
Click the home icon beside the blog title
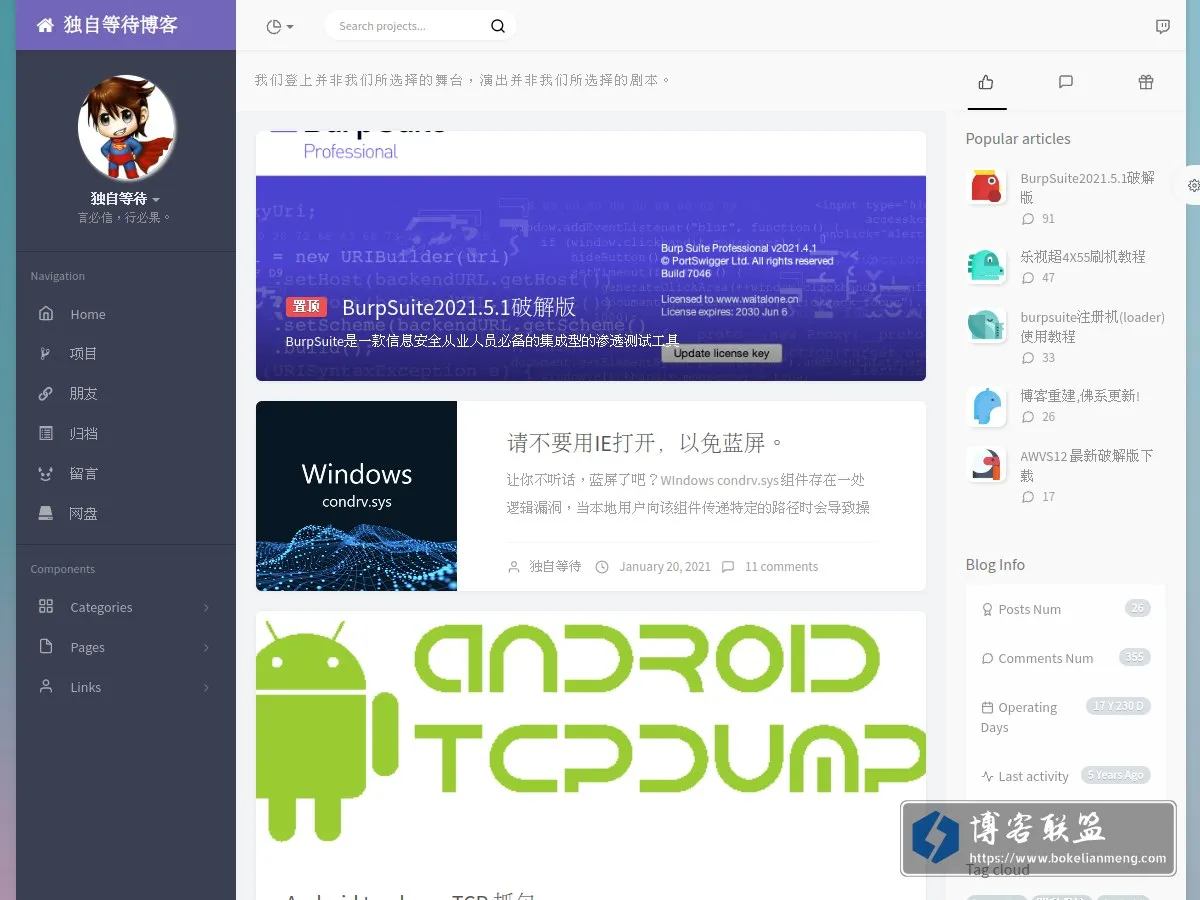tap(45, 26)
